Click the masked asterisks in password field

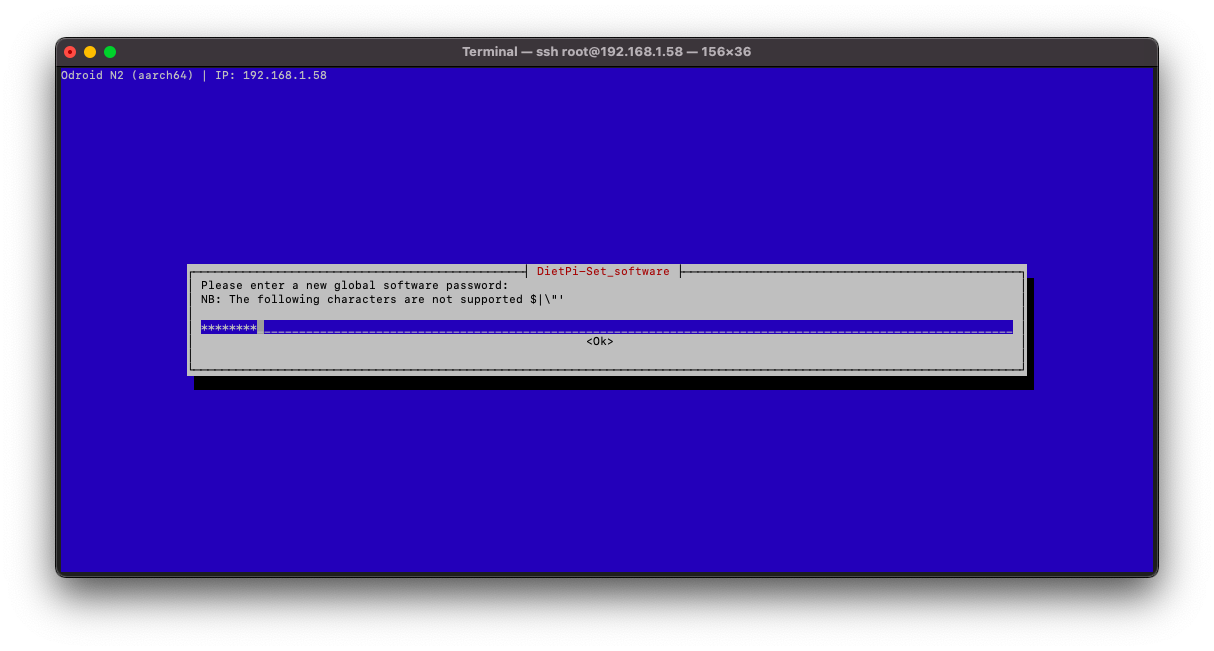(228, 327)
